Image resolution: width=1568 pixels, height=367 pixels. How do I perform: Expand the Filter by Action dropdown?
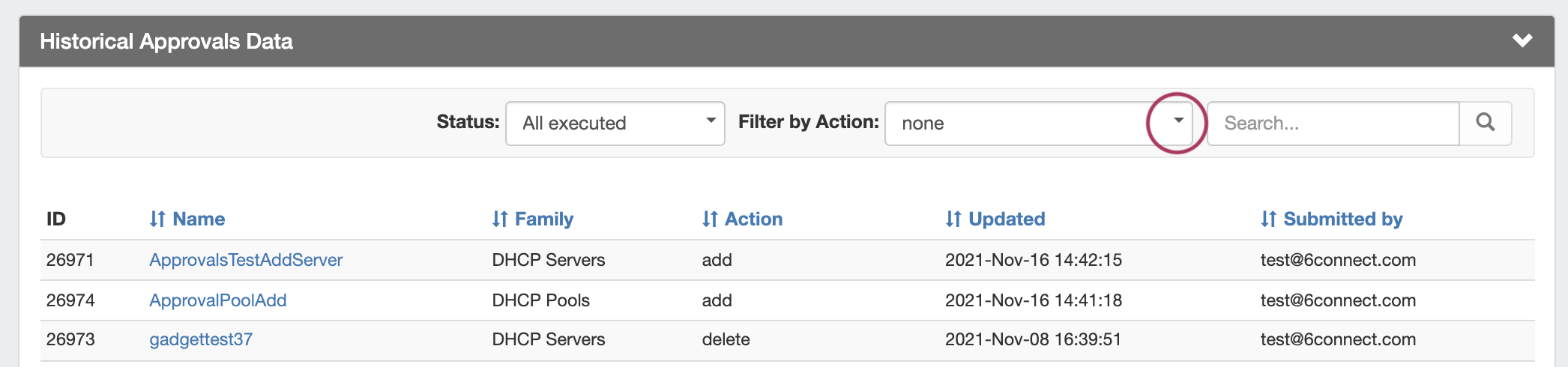(x=1177, y=122)
